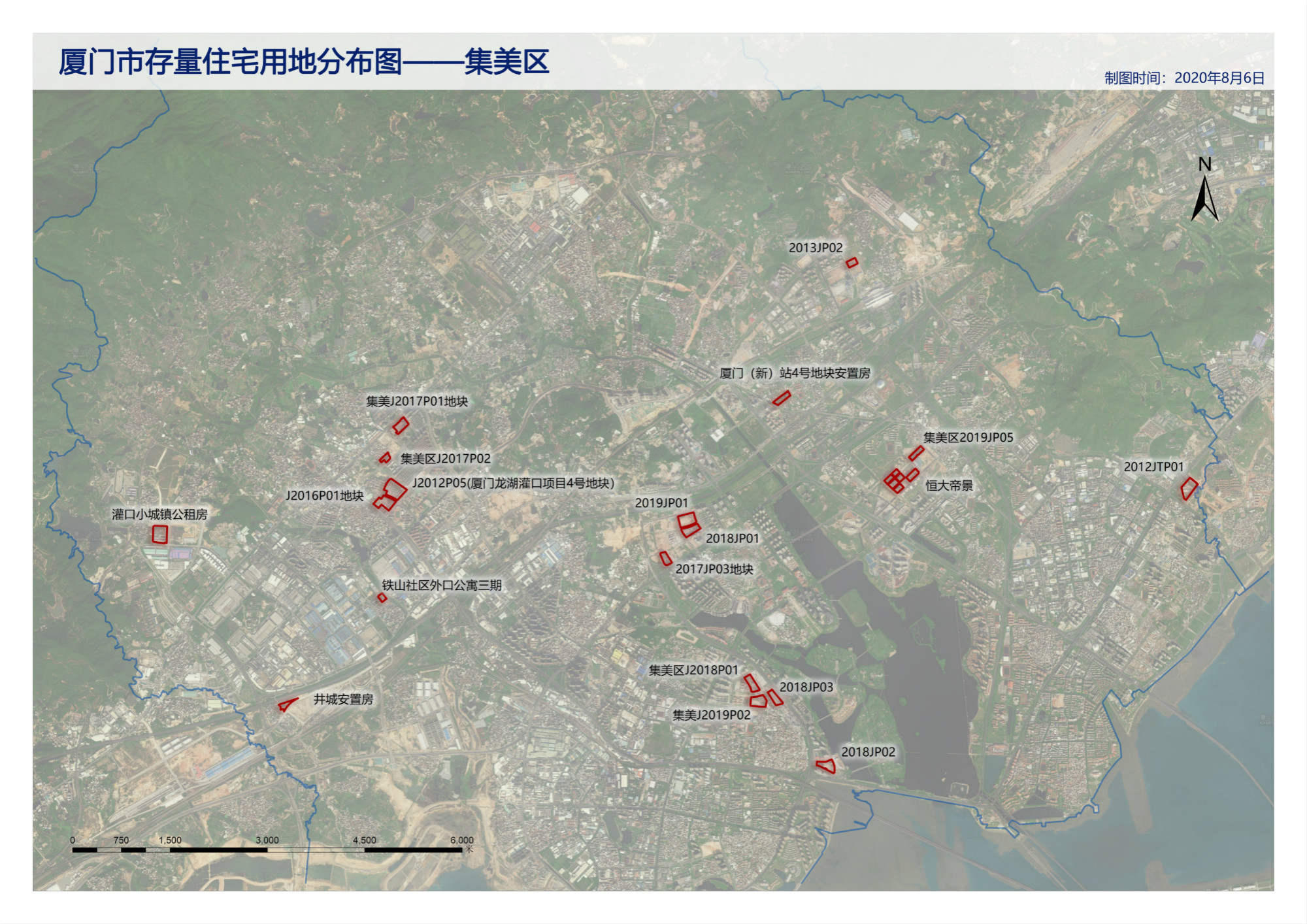Select the 灌口小城镇公租房 label
Image resolution: width=1307 pixels, height=924 pixels.
pyautogui.click(x=159, y=514)
